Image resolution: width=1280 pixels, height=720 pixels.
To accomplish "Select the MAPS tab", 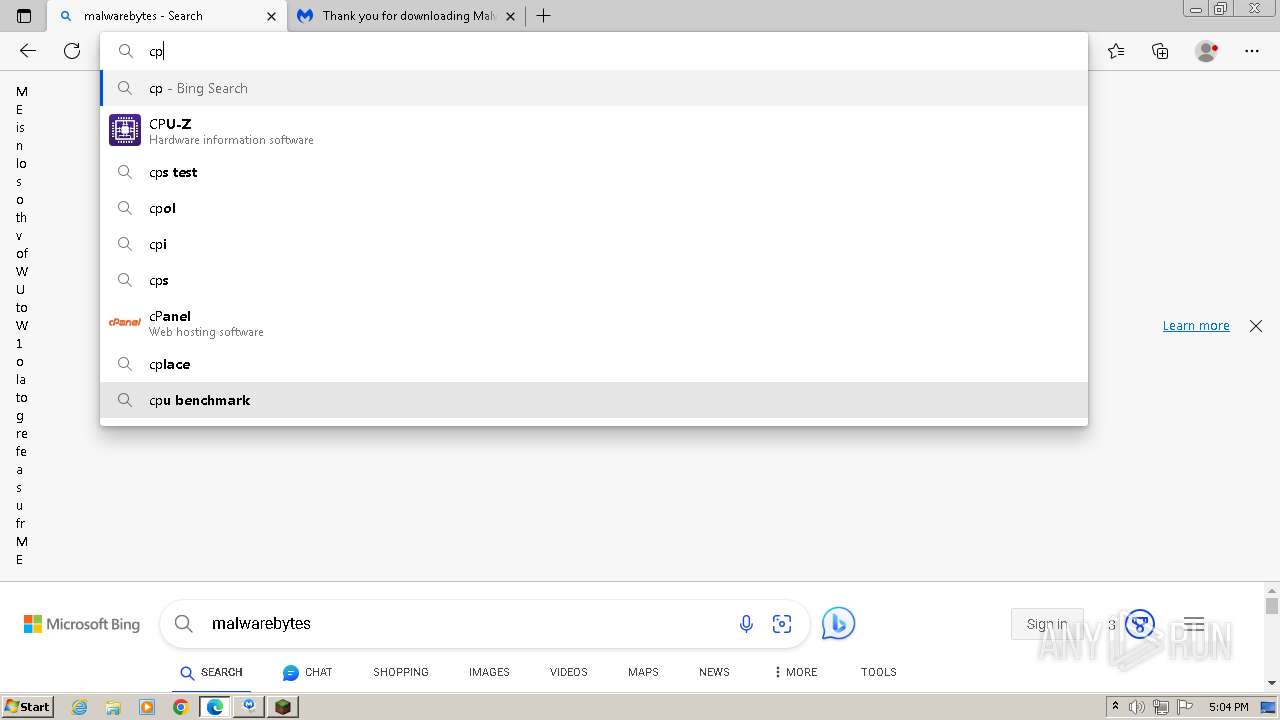I will (x=643, y=672).
